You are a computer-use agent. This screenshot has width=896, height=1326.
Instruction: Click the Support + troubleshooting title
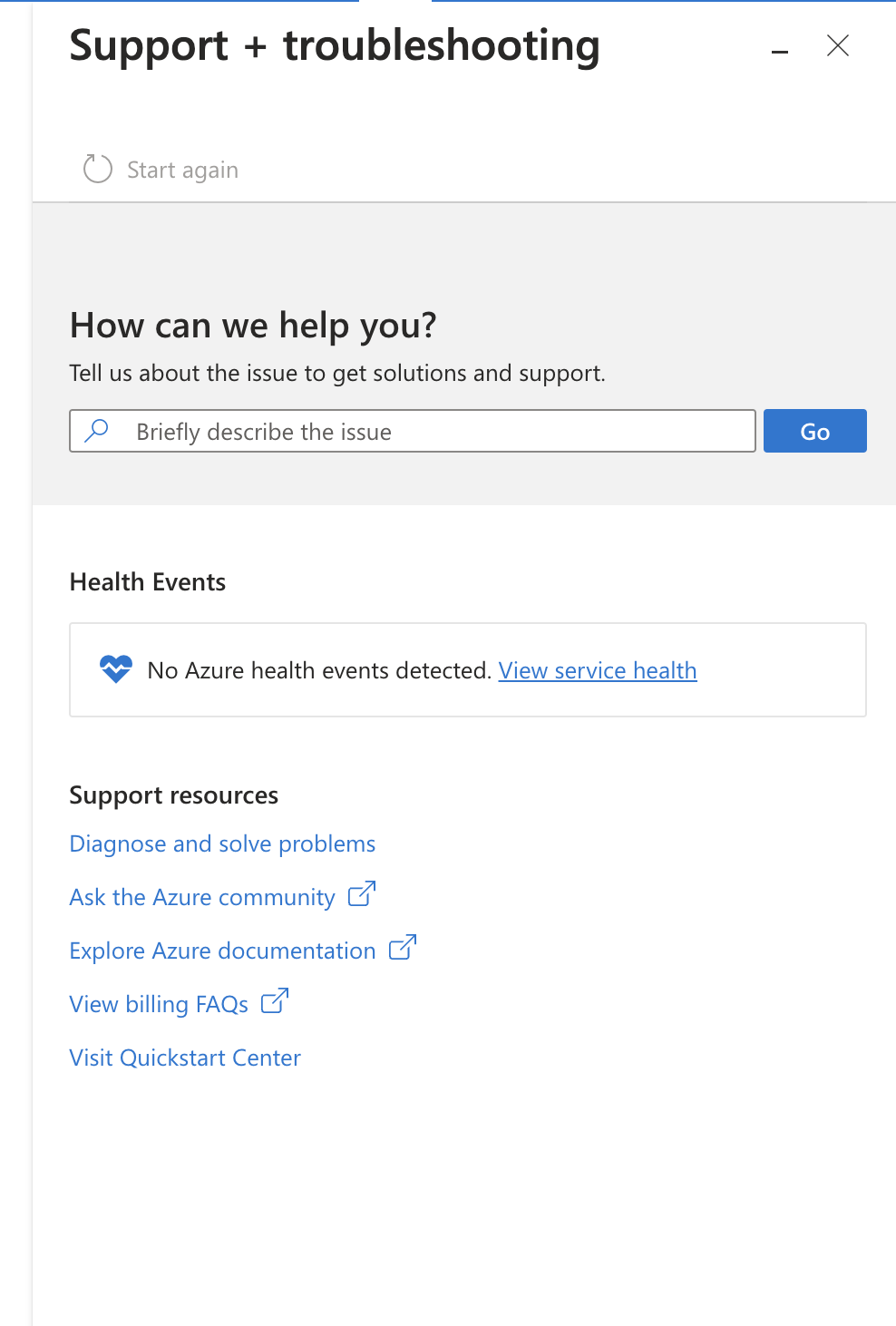tap(335, 45)
